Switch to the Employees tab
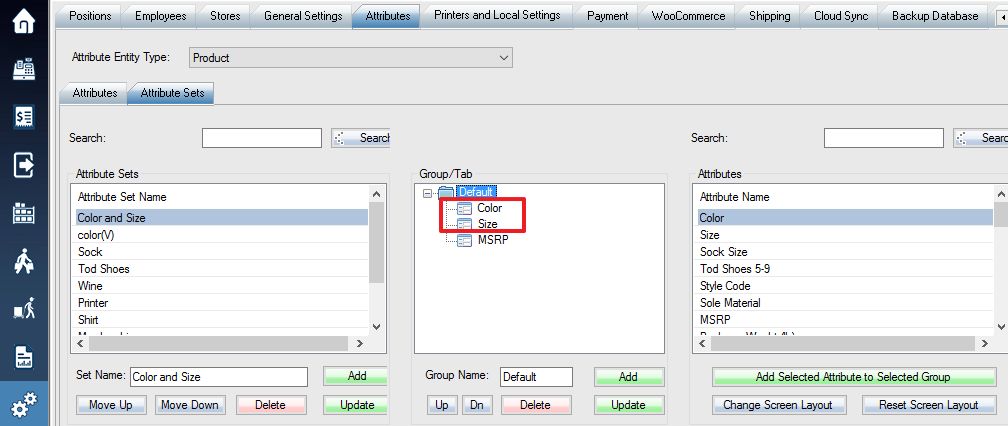Image resolution: width=1008 pixels, height=426 pixels. click(160, 15)
